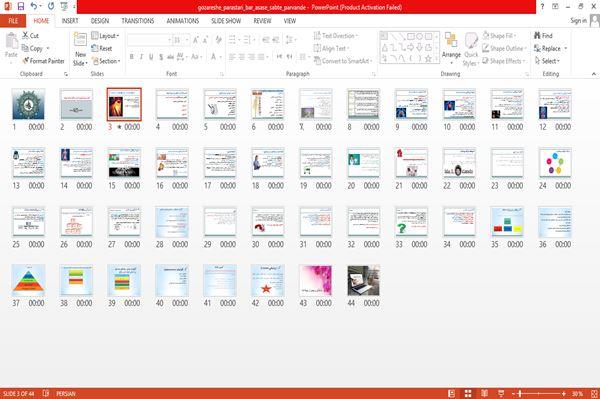Click the Bold formatting icon
The image size is (600, 399).
(x=132, y=57)
